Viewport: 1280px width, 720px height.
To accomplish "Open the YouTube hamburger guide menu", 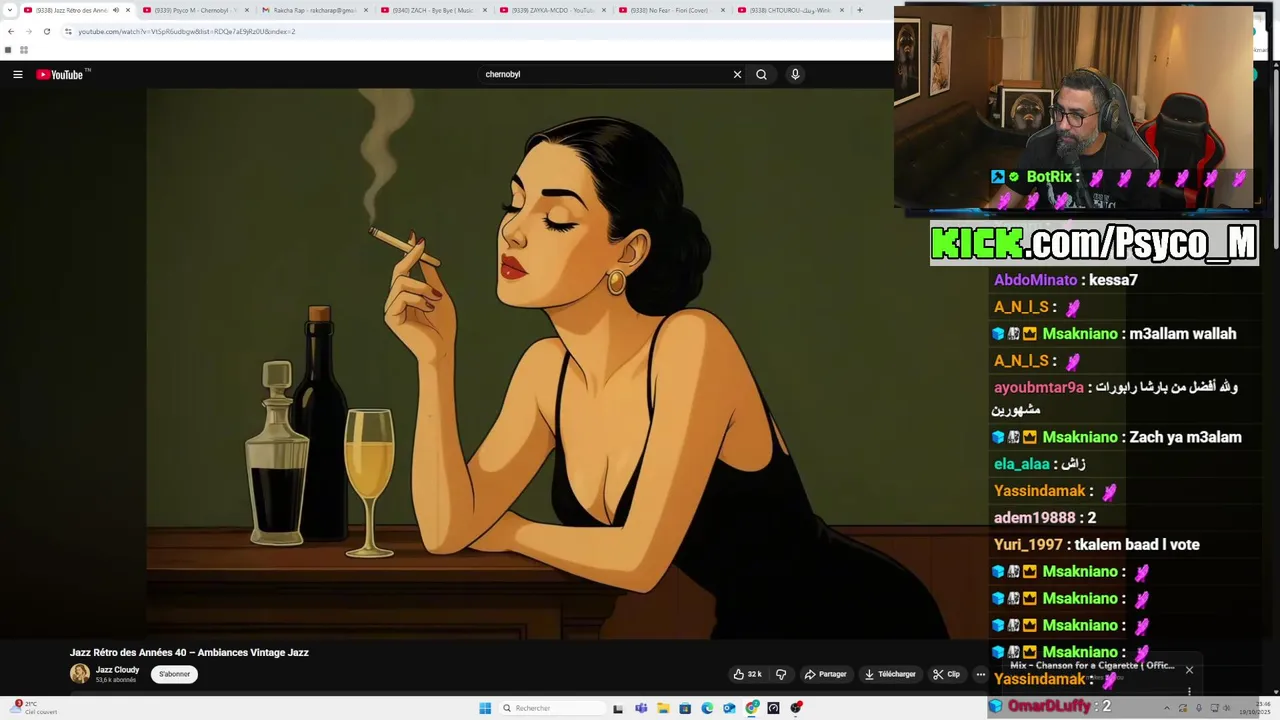I will pos(18,74).
